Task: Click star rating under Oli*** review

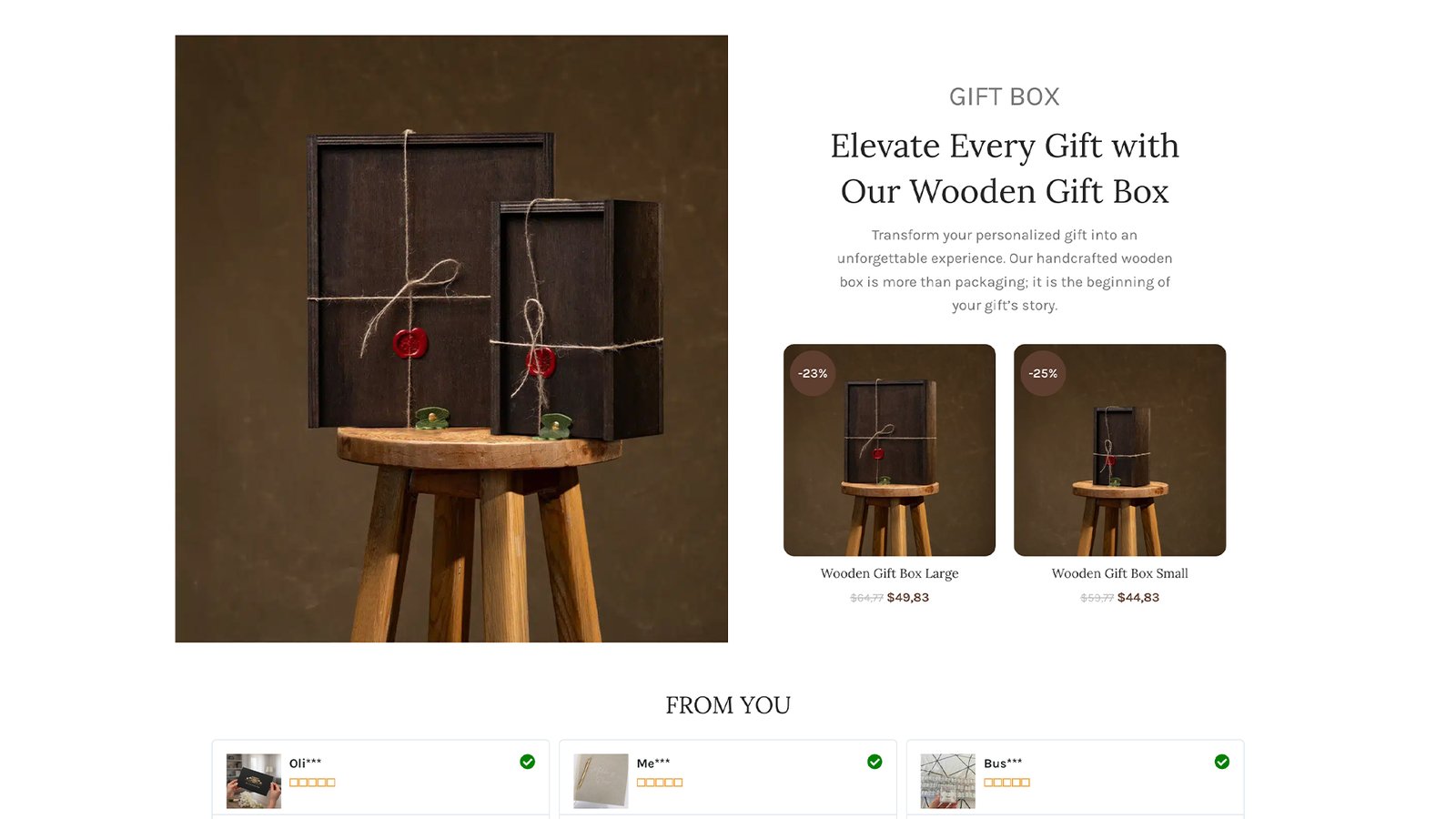Action: [312, 783]
